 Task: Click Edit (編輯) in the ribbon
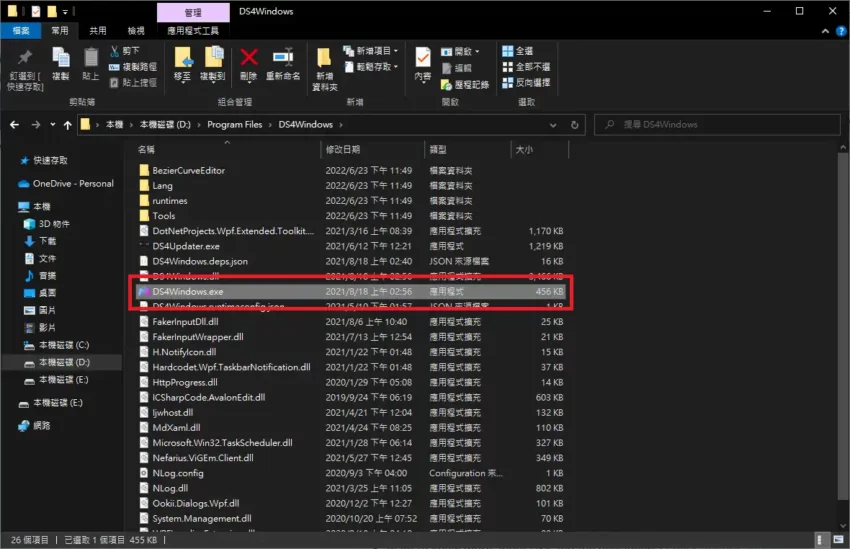pyautogui.click(x=456, y=68)
